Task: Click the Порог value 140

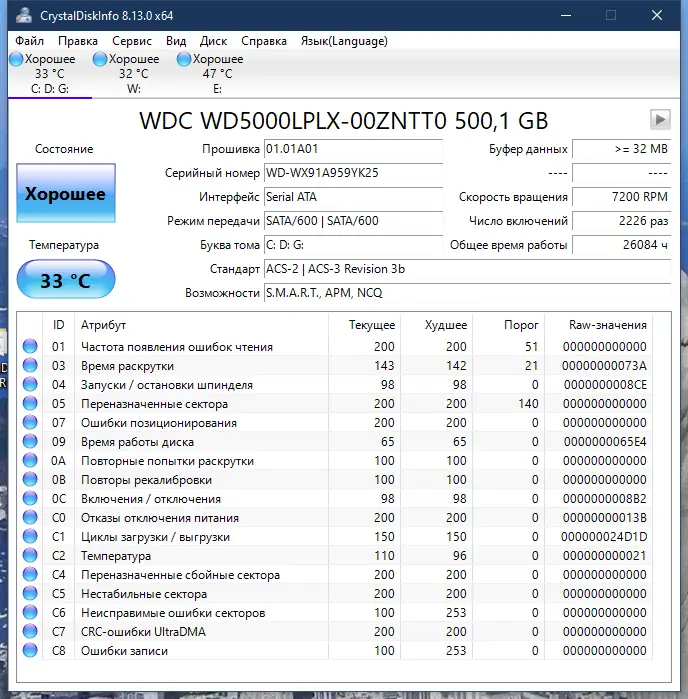Action: tap(528, 404)
